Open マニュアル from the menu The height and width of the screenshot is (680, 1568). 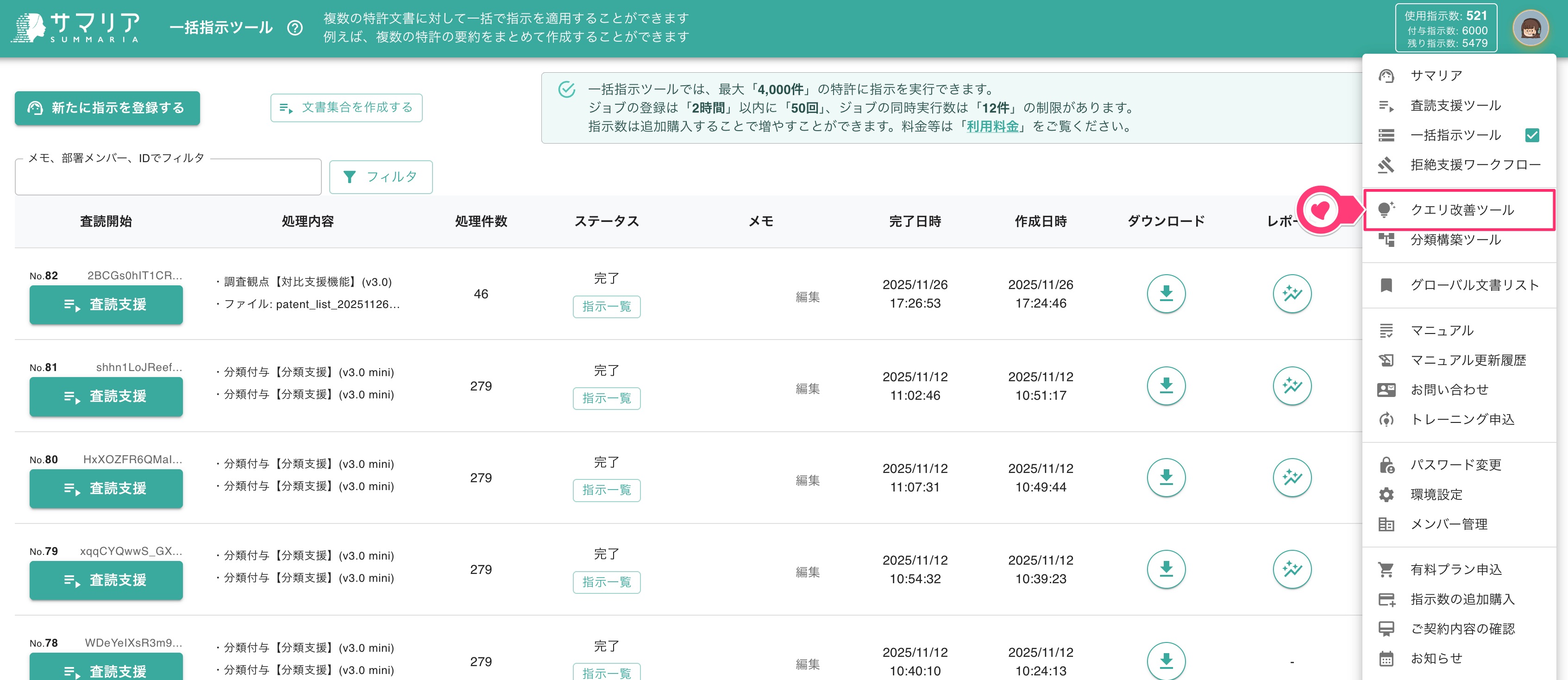click(x=1459, y=331)
